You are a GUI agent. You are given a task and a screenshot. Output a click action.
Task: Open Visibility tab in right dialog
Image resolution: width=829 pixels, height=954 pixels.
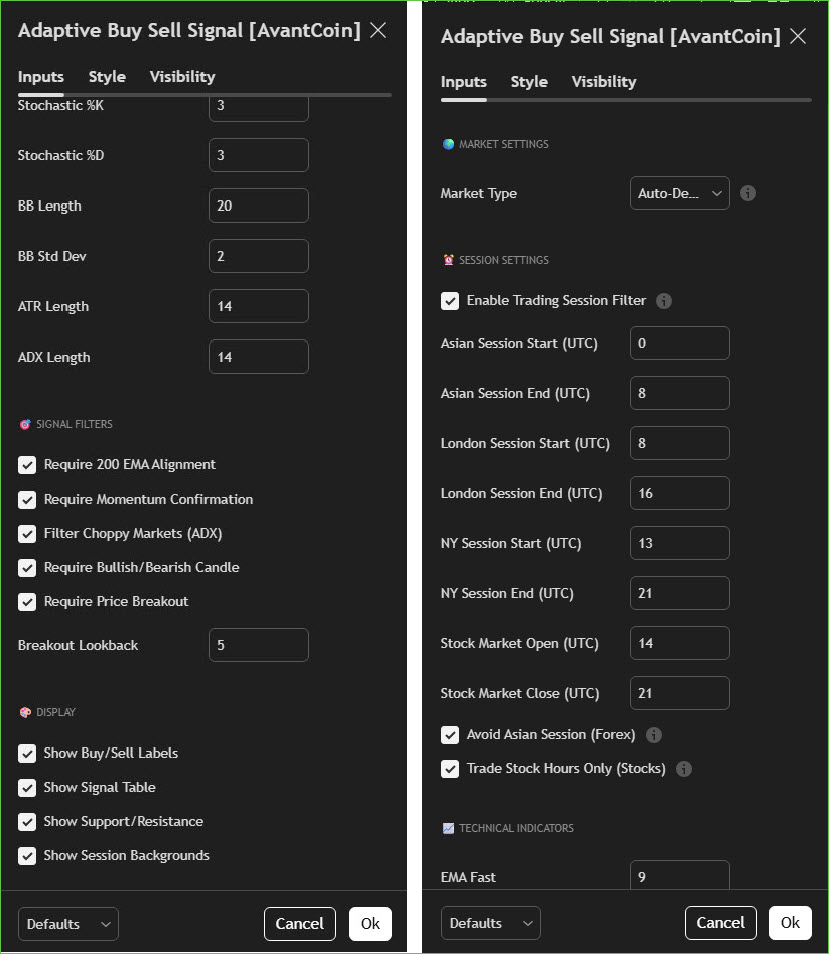tap(603, 82)
